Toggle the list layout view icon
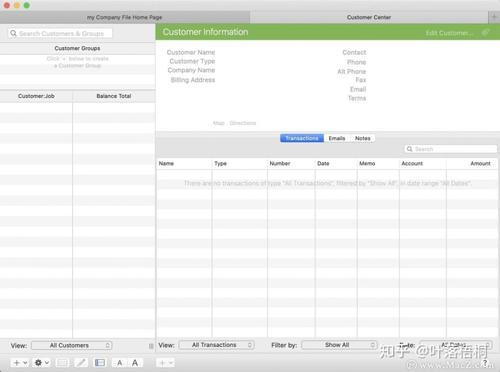 (100, 363)
